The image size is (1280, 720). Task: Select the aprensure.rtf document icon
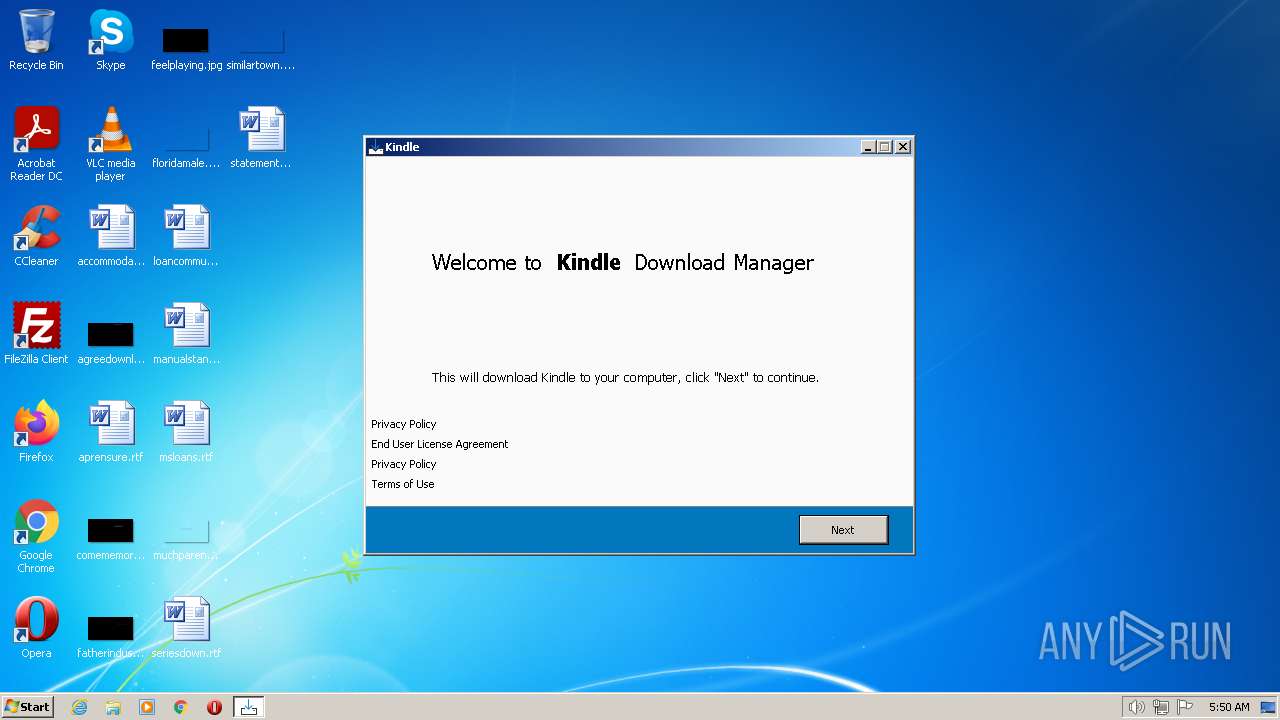[111, 432]
